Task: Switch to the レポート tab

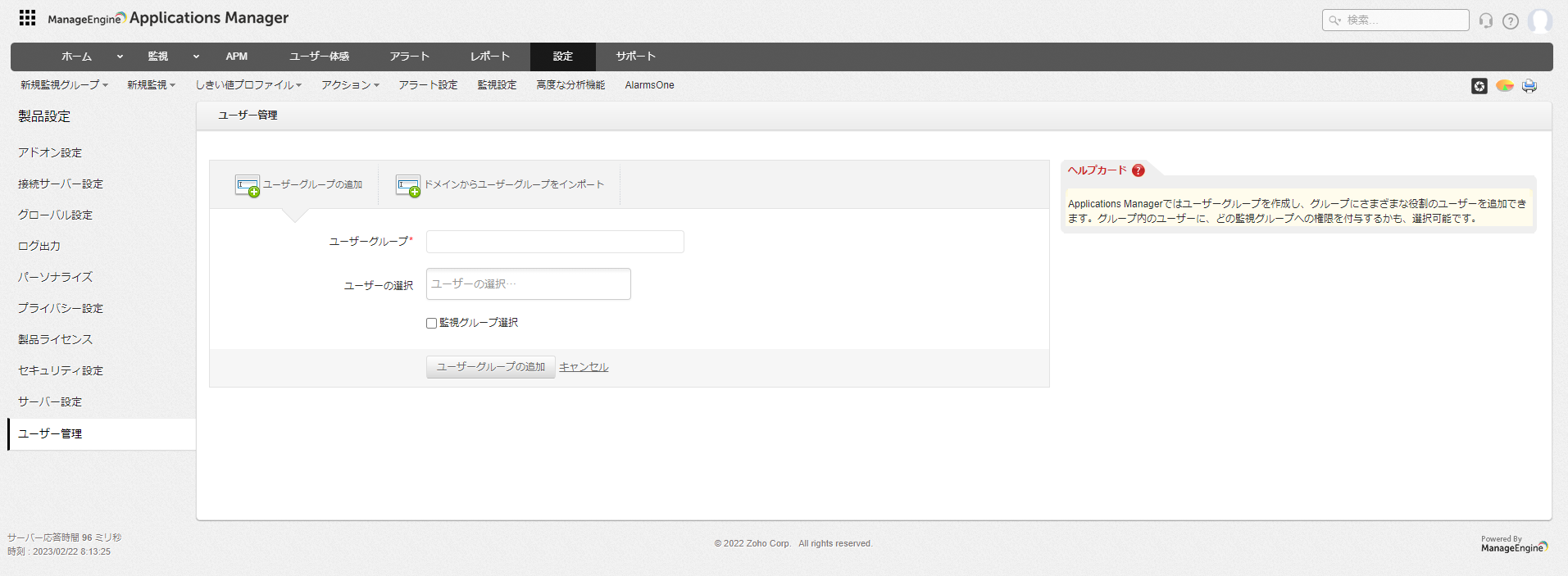Action: click(490, 57)
